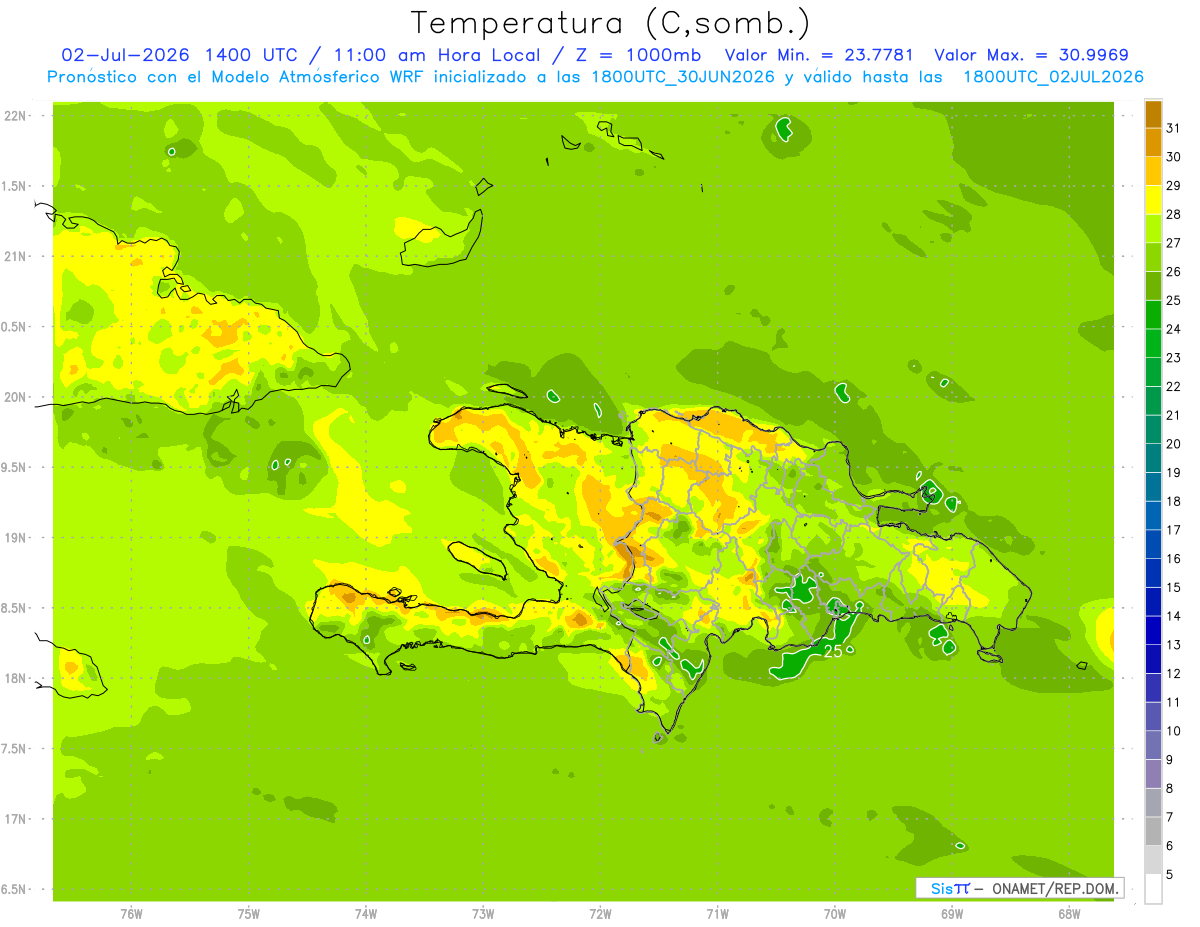This screenshot has height=927, width=1200.
Task: Click the "18N" latitude axis label
Action: point(17,678)
